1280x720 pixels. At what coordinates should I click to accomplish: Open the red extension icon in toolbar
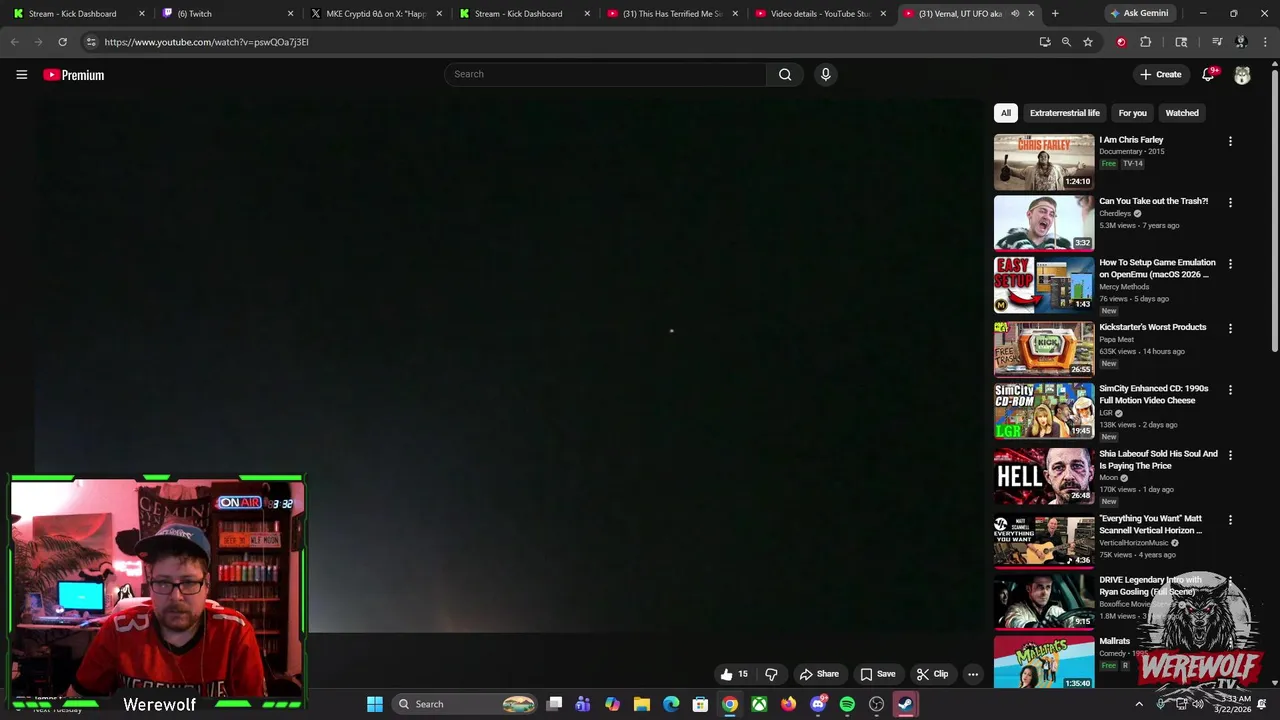pos(1121,42)
